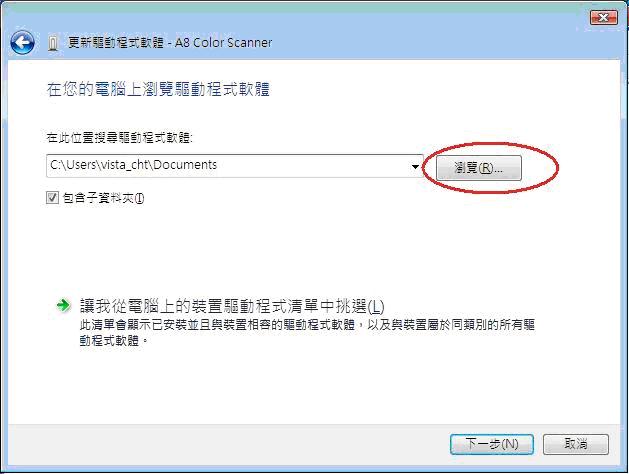This screenshot has height=474, width=629.
Task: Close the update driver wizard window
Action: point(603,17)
